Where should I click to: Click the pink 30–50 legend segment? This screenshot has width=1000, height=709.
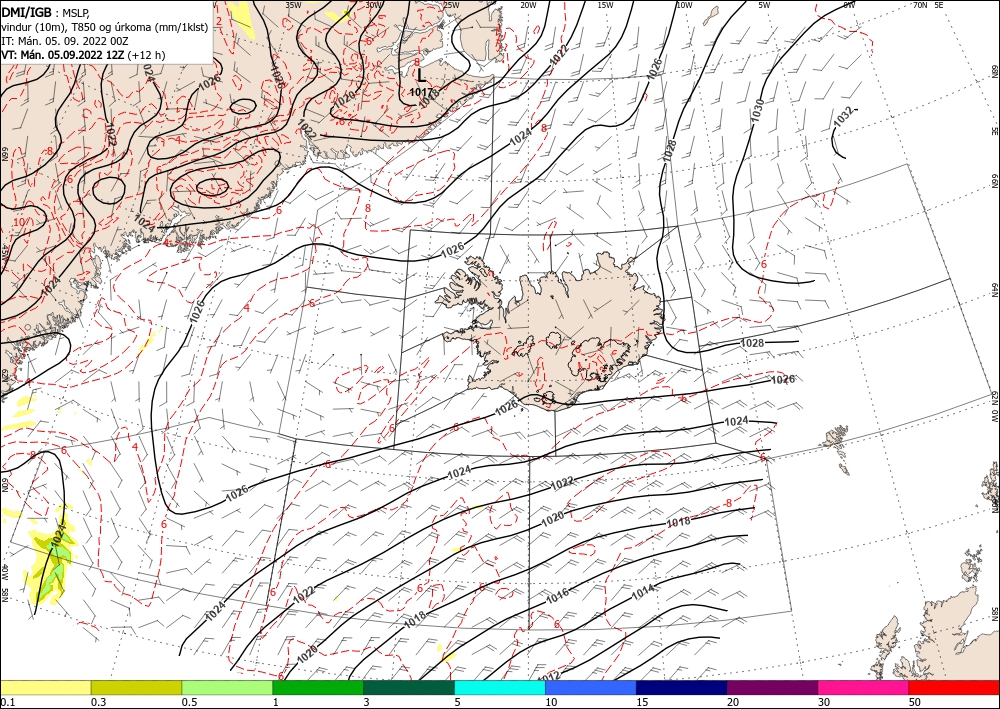coord(864,687)
